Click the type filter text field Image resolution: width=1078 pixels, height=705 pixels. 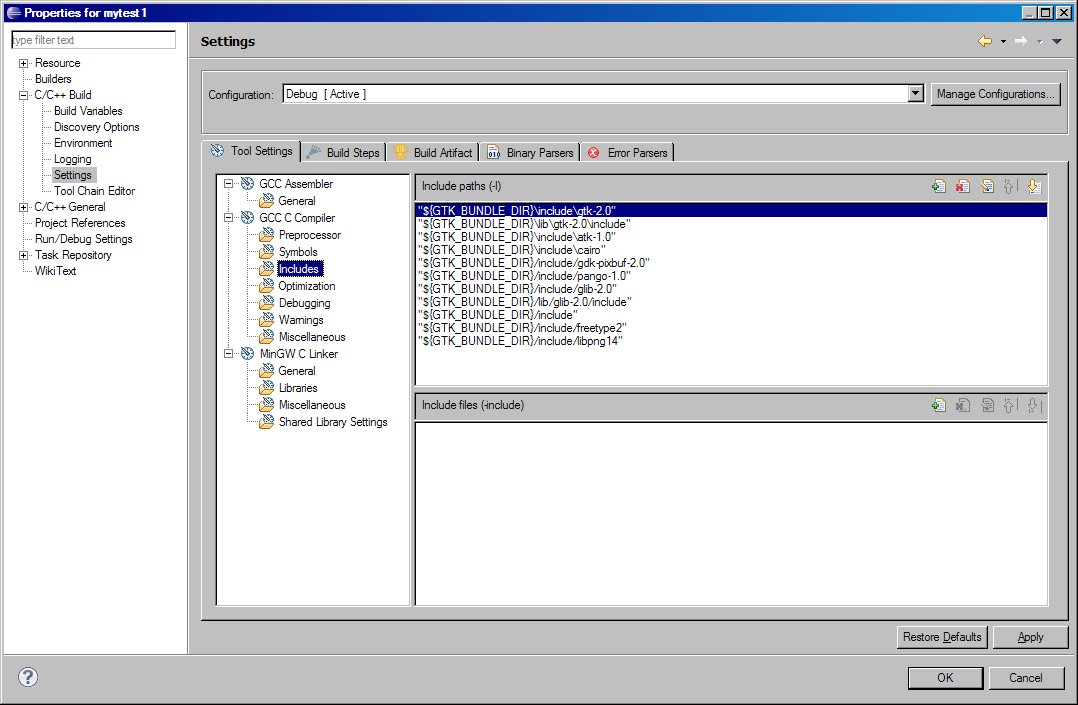pos(93,39)
